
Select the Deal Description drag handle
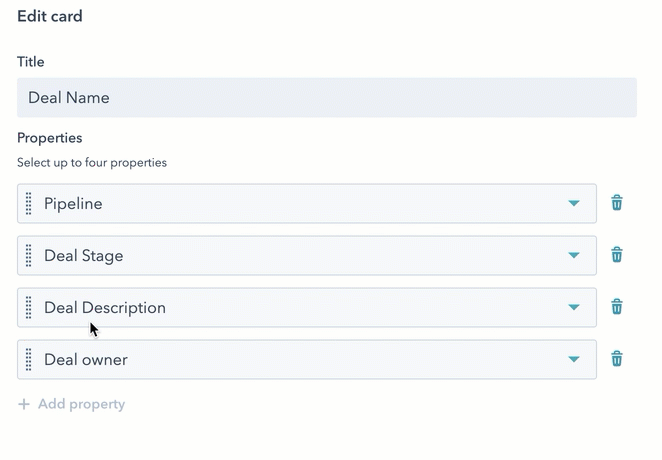[28, 307]
